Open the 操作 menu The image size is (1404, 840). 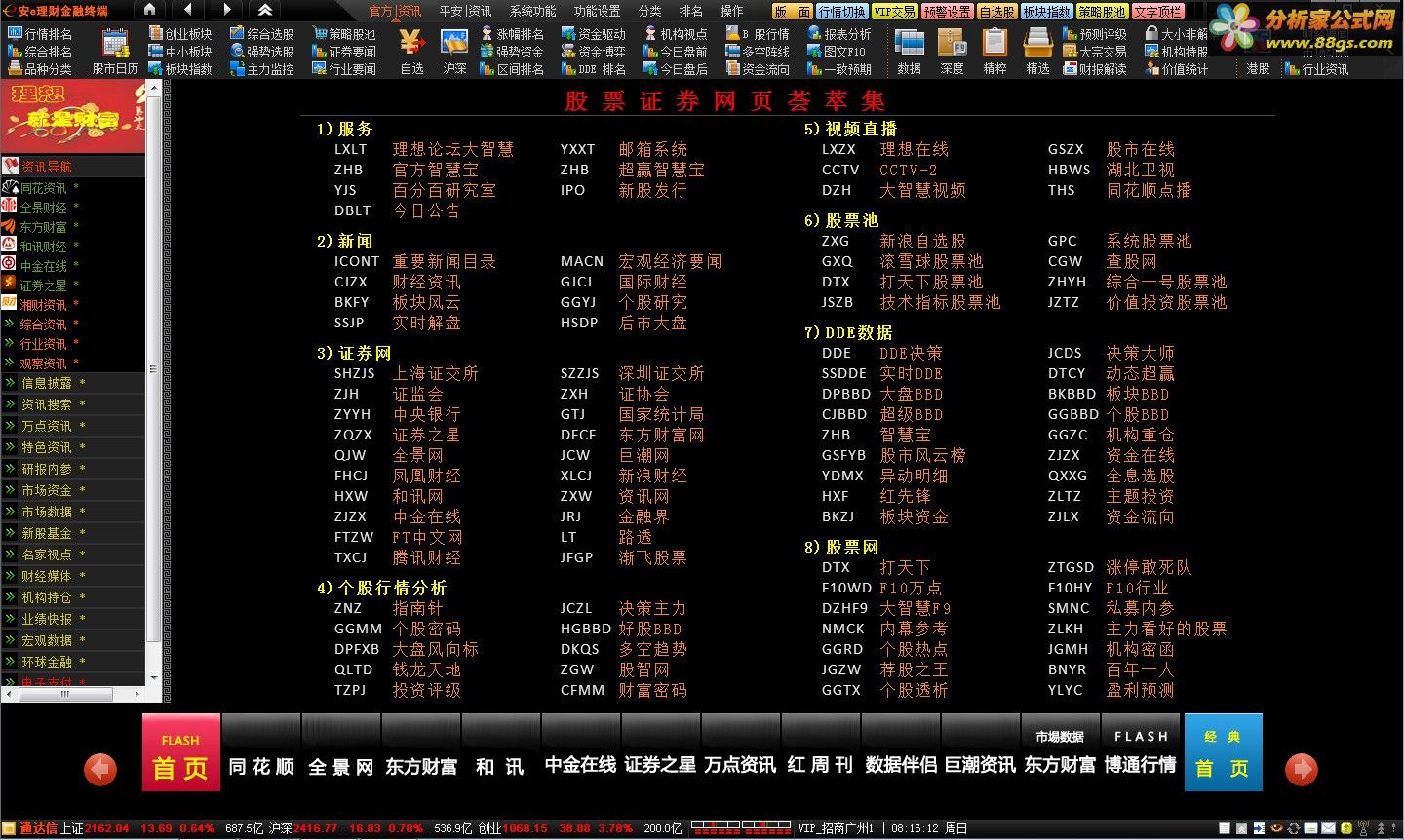point(731,11)
